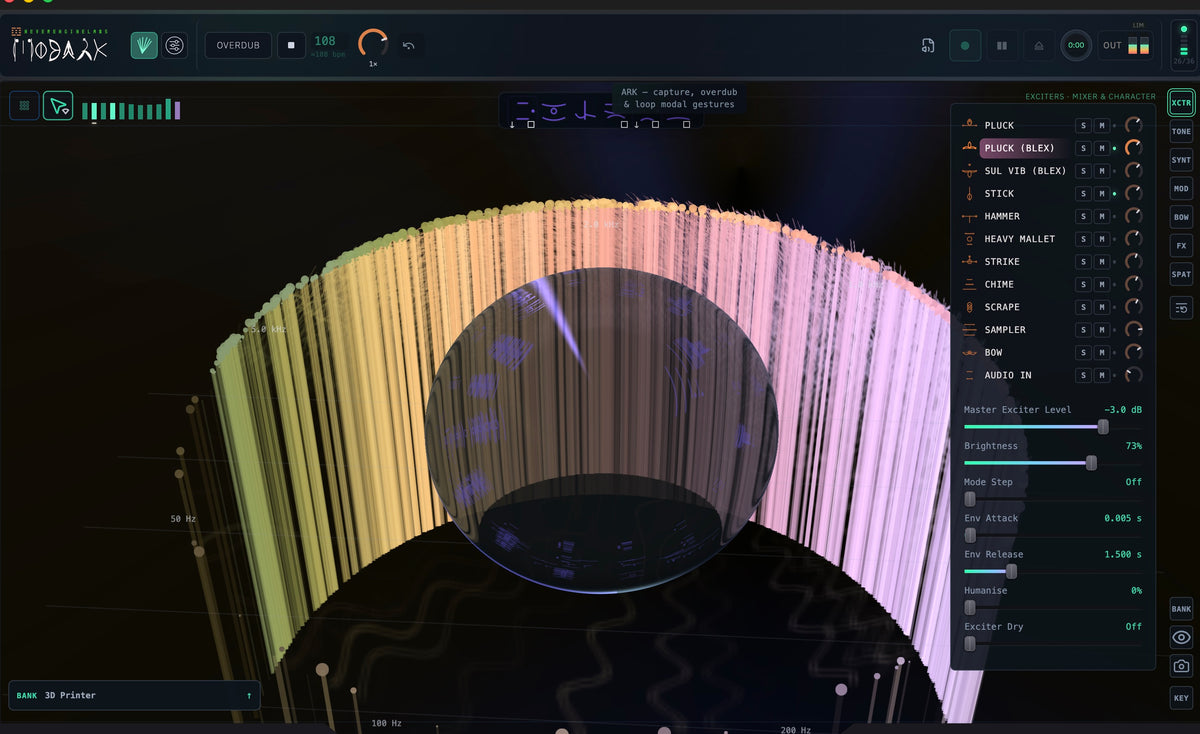
Task: Pause using the two-bar pause button
Action: (x=1002, y=45)
